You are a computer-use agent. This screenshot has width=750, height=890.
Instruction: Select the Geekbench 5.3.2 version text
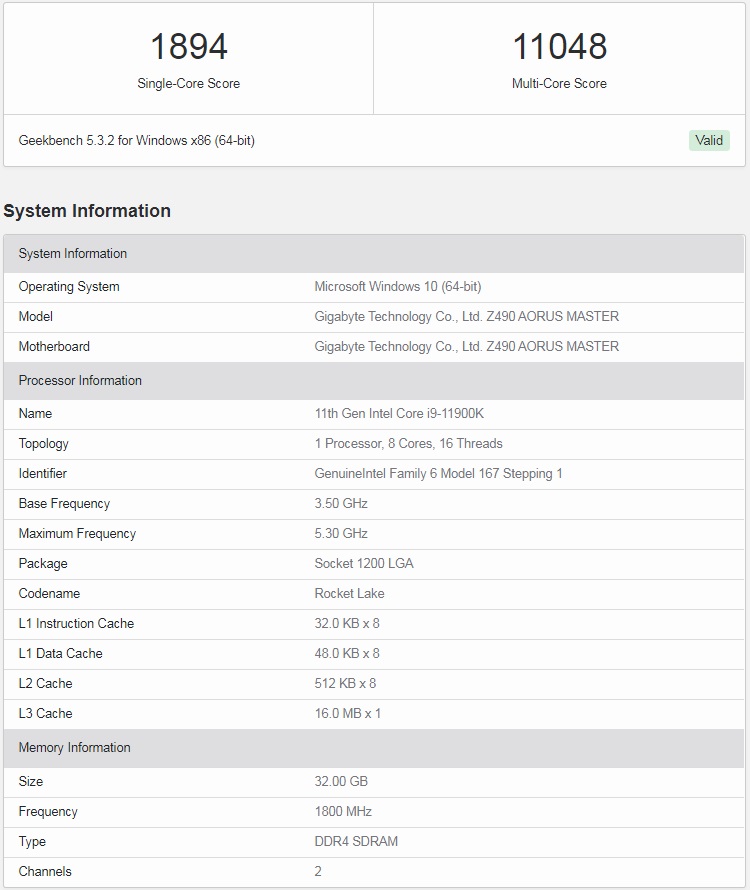click(x=137, y=141)
